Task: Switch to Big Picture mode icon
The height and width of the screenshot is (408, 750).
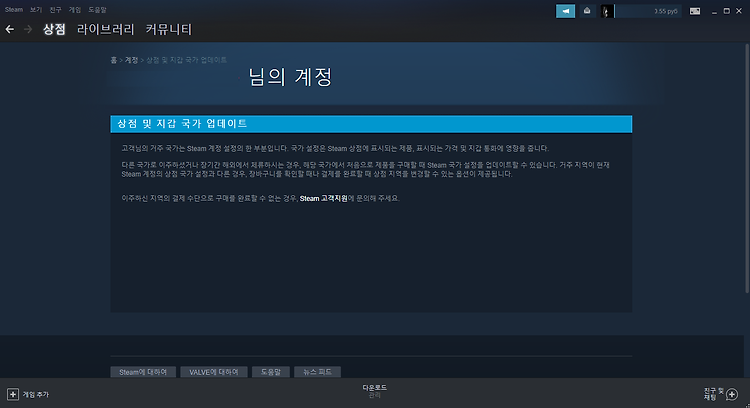Action: [x=695, y=11]
